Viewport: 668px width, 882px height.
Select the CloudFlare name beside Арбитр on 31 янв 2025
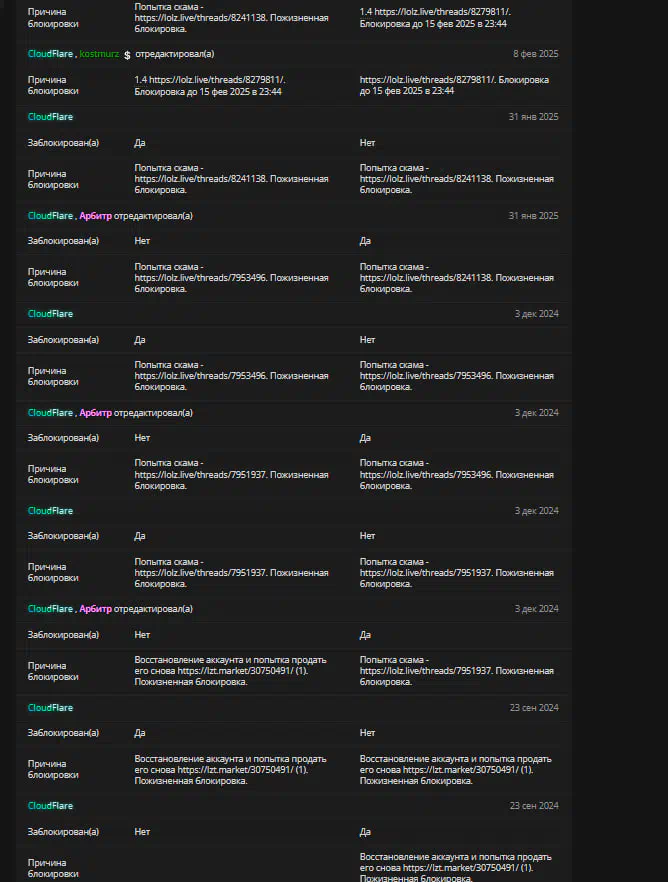[50, 216]
